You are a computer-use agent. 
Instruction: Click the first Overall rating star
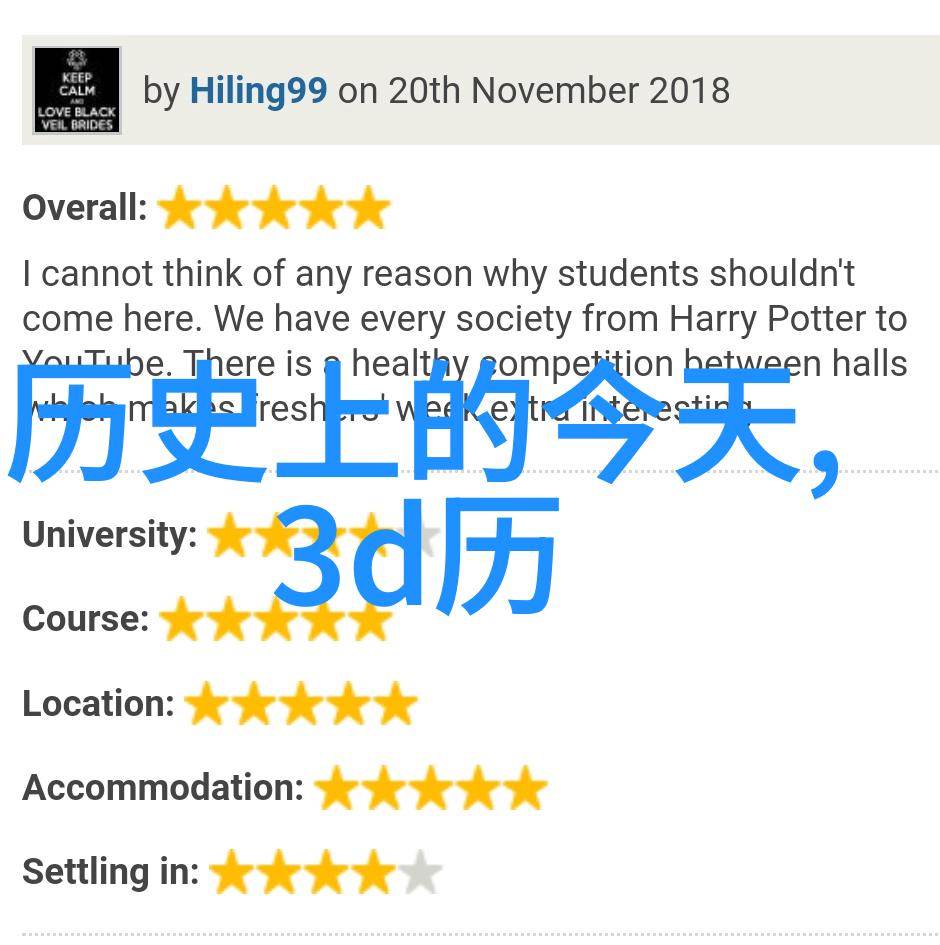coord(180,208)
